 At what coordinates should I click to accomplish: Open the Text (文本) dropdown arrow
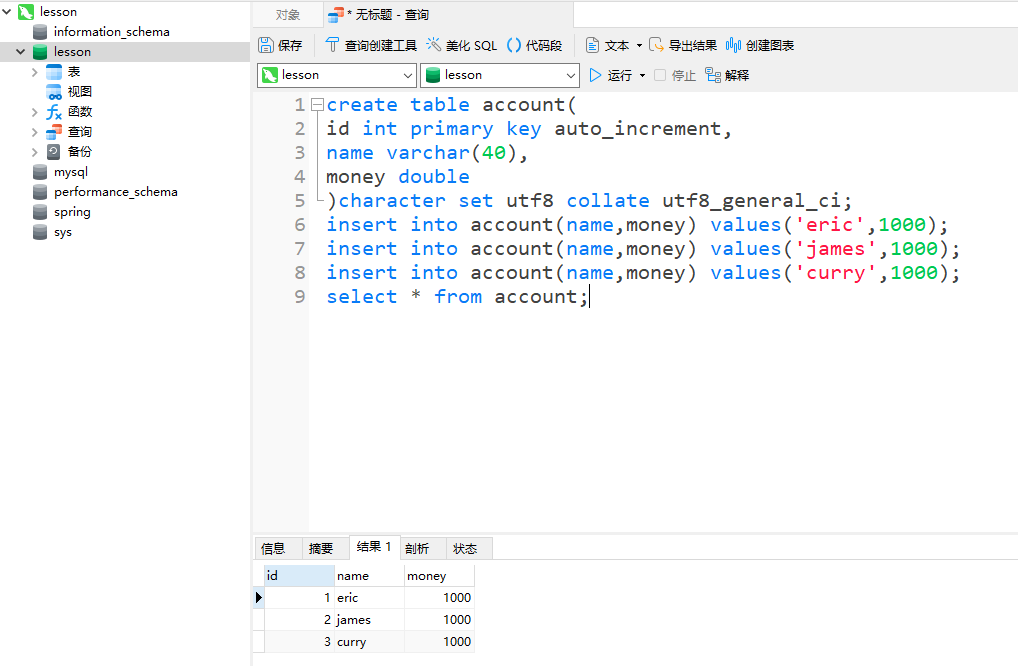tap(639, 45)
